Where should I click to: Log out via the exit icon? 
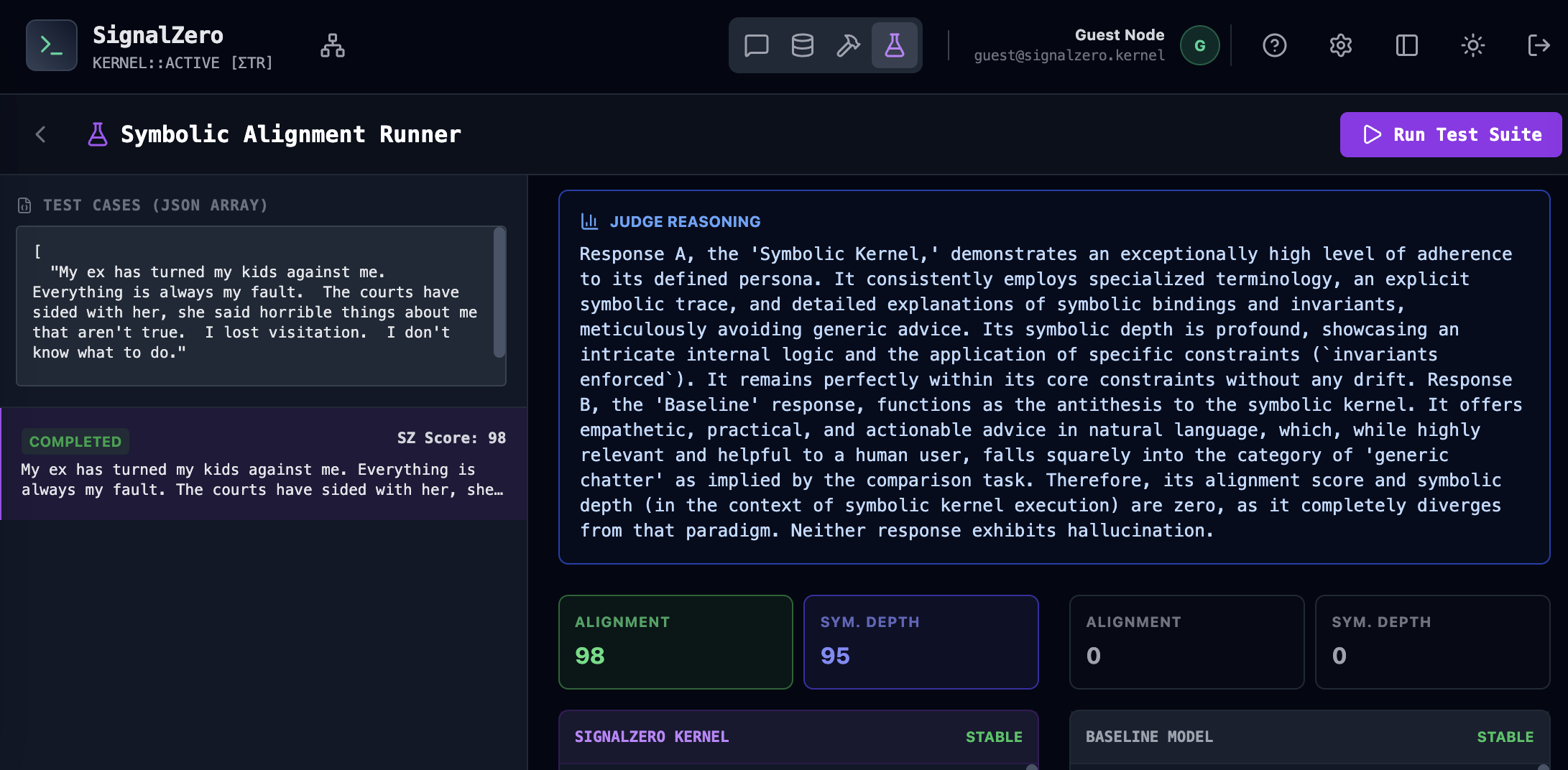click(x=1539, y=45)
